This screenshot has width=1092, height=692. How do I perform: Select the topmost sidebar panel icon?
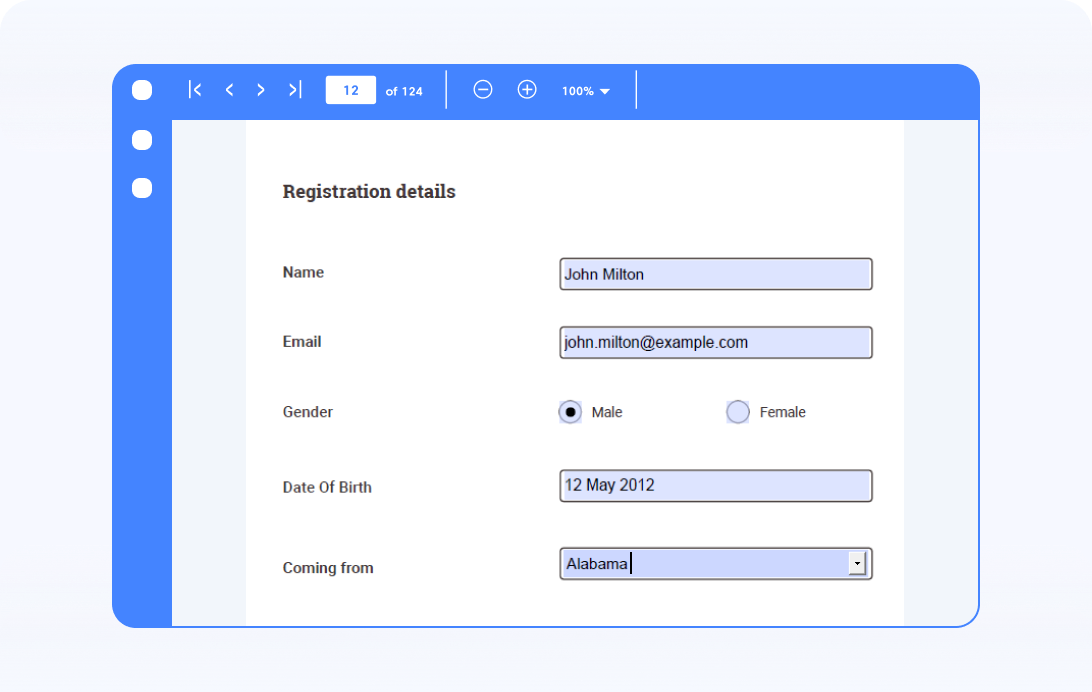pyautogui.click(x=141, y=89)
